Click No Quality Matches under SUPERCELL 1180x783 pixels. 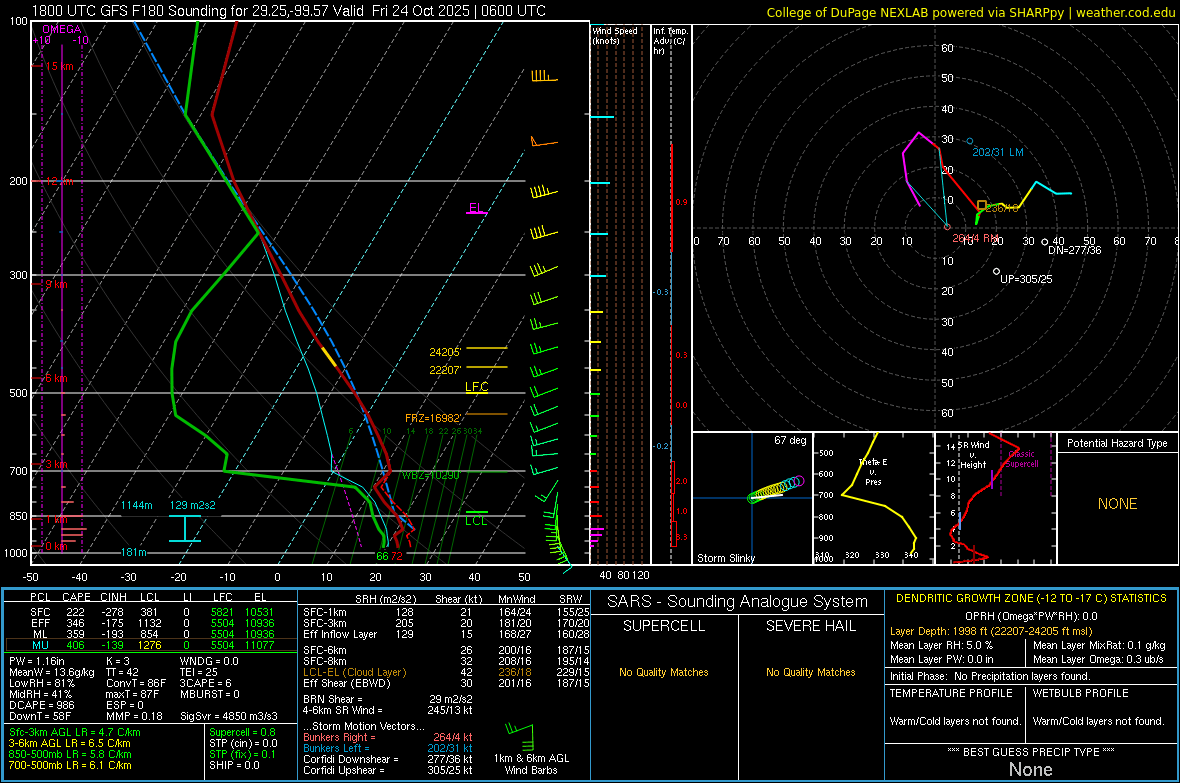[664, 672]
